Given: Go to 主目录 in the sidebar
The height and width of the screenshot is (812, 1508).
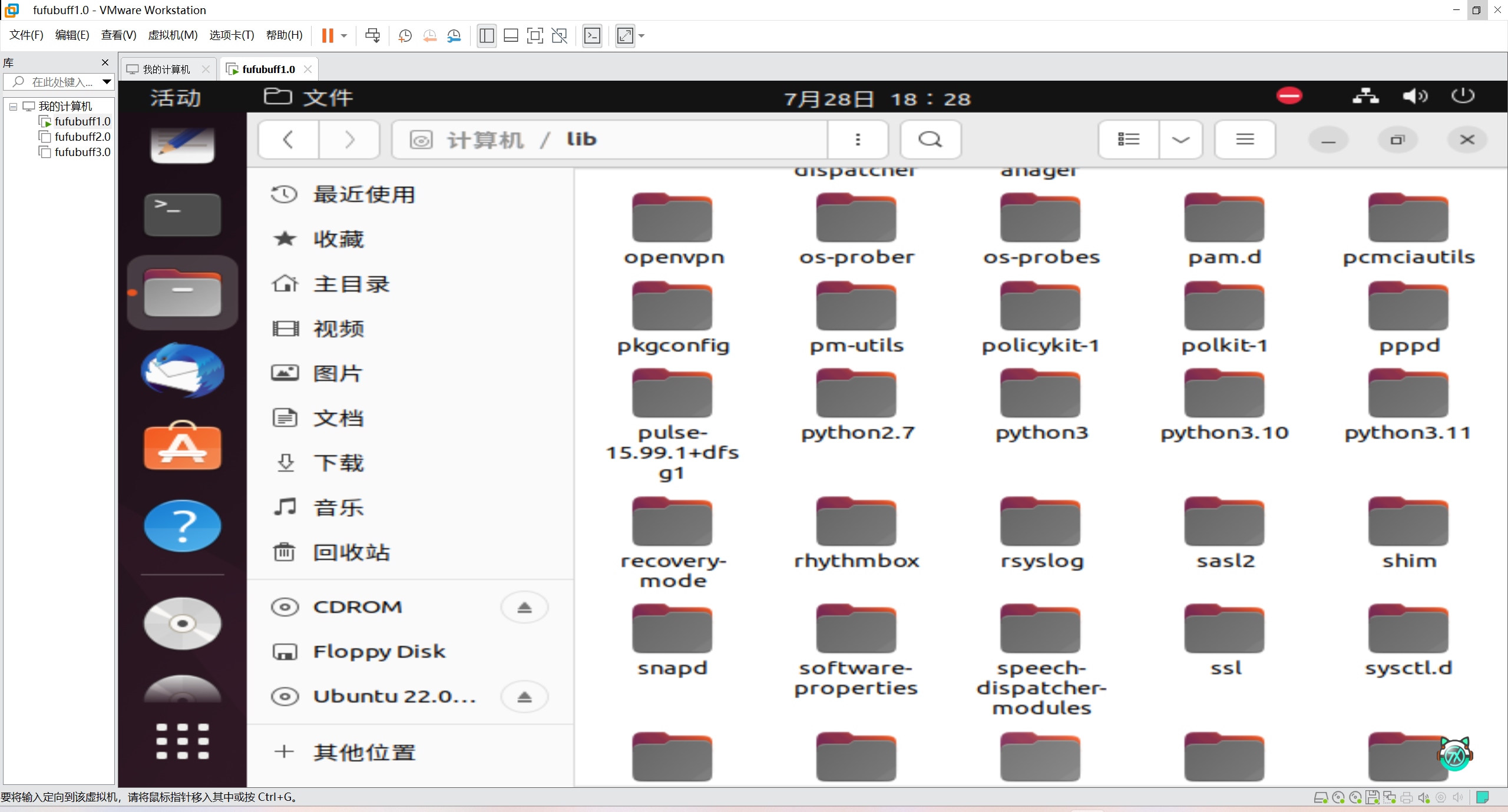Looking at the screenshot, I should tap(351, 284).
